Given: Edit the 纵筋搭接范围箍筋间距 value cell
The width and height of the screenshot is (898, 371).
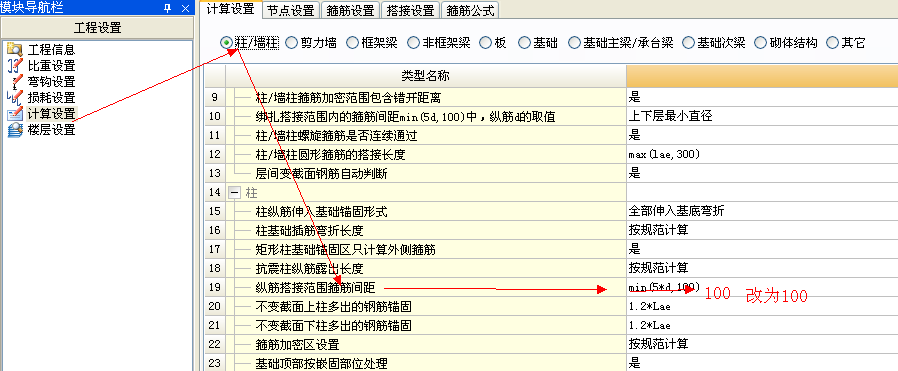Looking at the screenshot, I should tap(762, 287).
